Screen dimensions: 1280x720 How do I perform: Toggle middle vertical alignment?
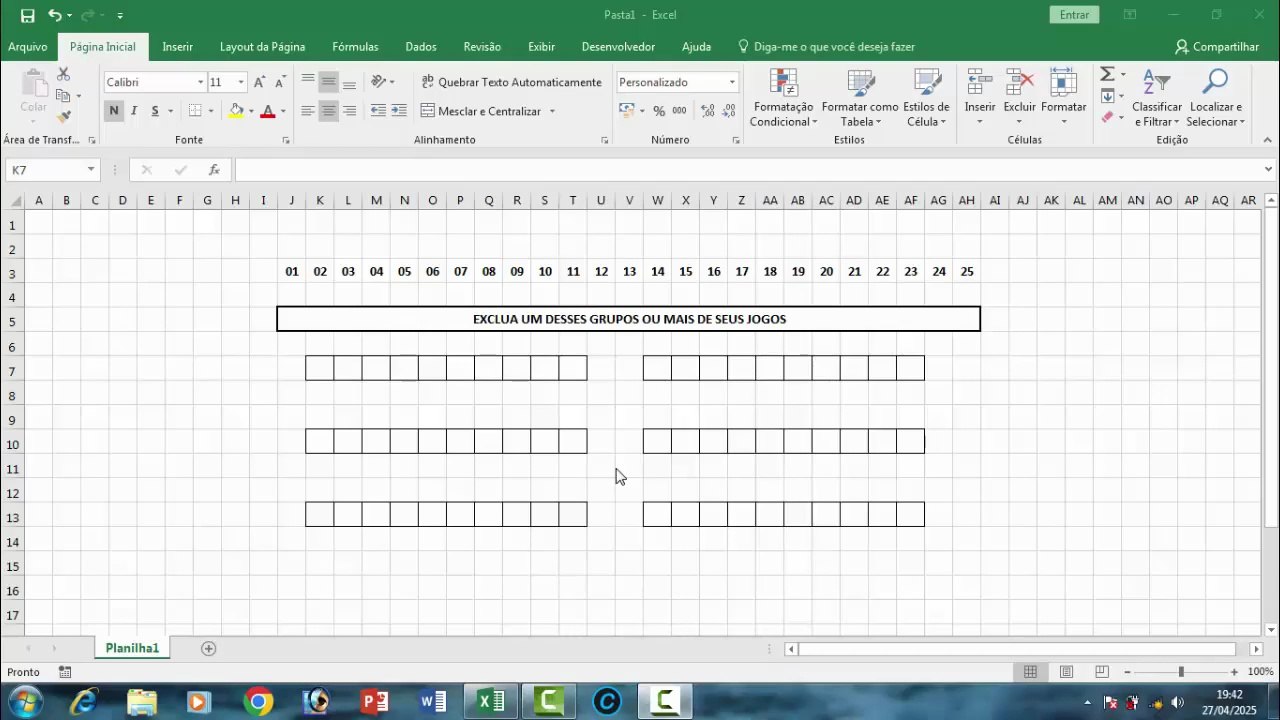point(328,82)
